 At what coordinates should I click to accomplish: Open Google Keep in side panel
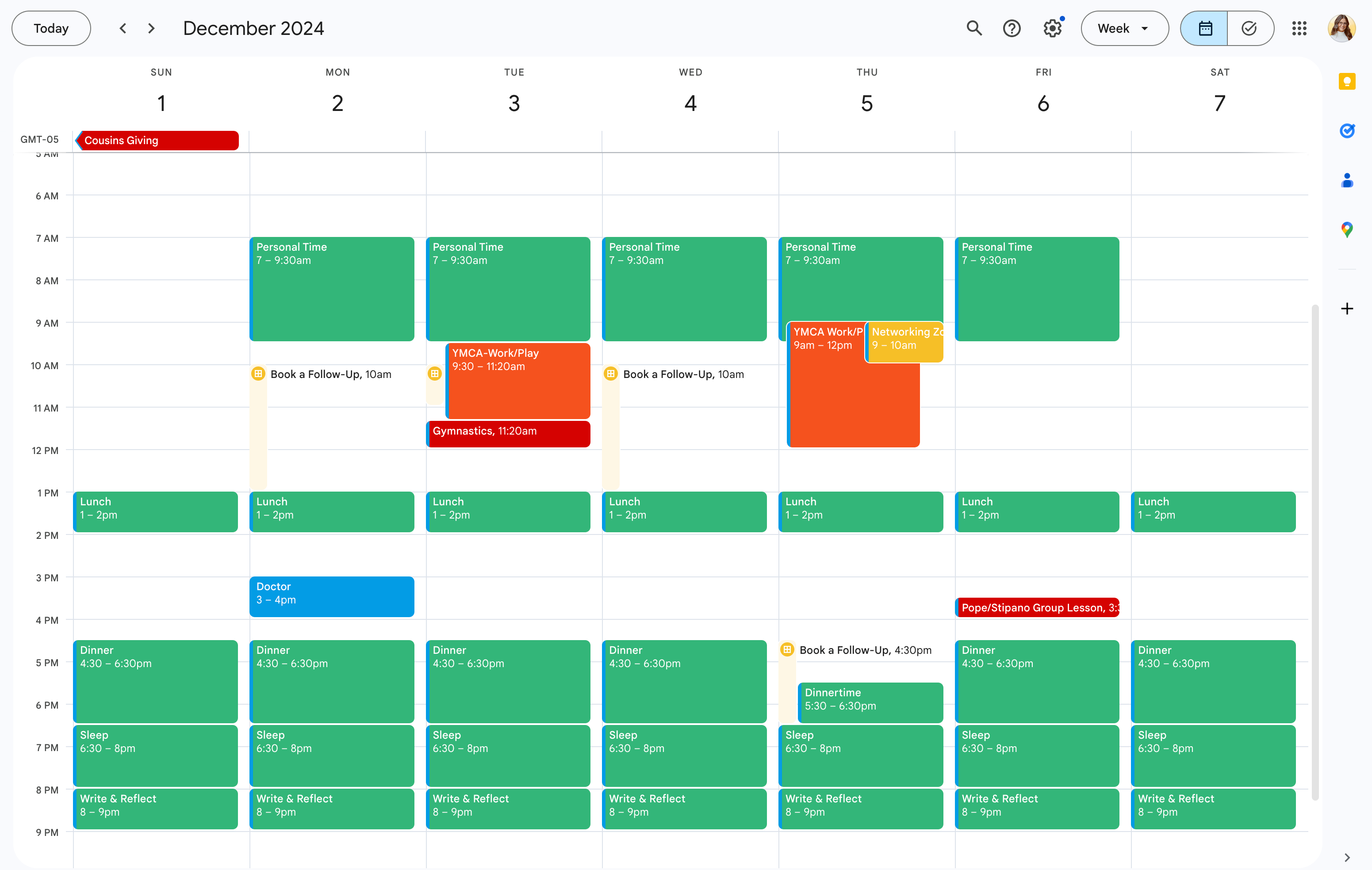pos(1346,82)
